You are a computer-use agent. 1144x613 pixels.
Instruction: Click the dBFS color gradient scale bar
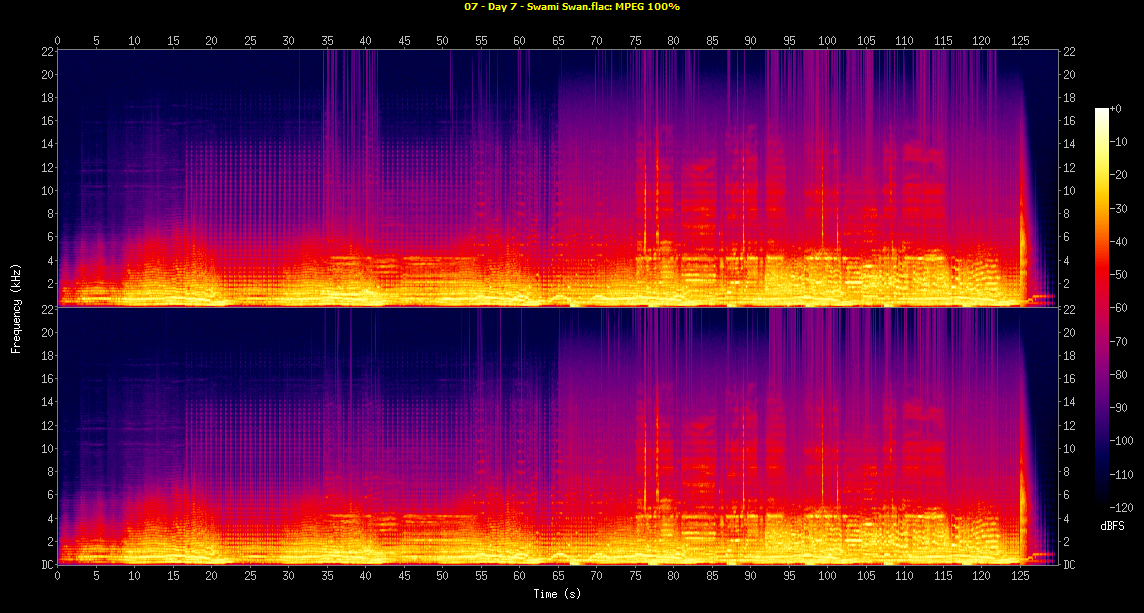point(1101,307)
